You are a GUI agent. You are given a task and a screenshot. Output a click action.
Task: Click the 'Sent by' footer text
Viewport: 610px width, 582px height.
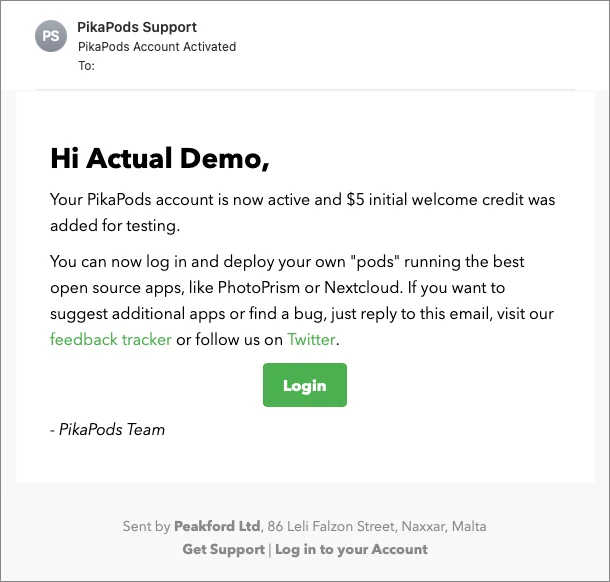tap(146, 526)
